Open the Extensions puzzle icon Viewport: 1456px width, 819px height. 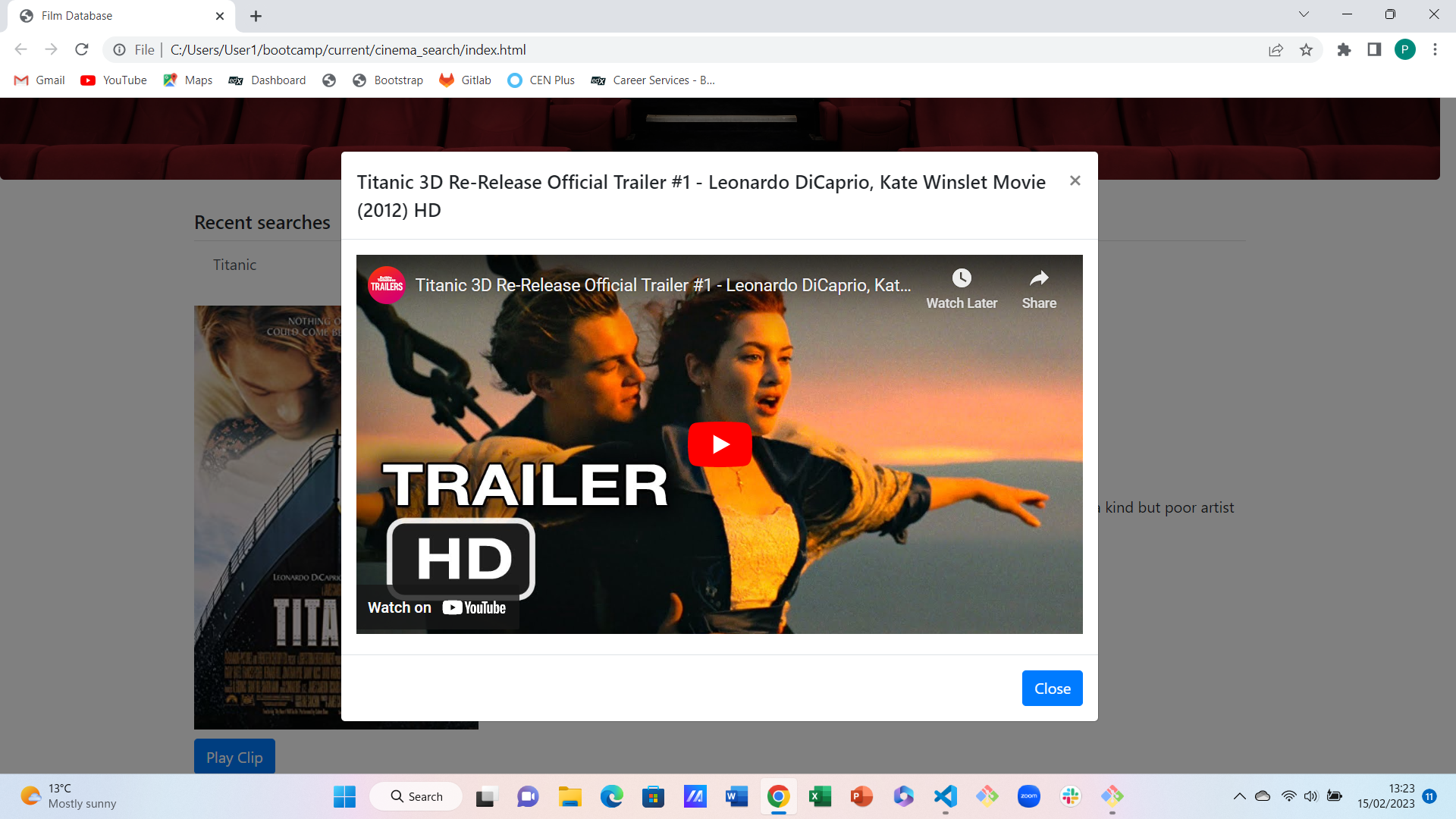1344,50
